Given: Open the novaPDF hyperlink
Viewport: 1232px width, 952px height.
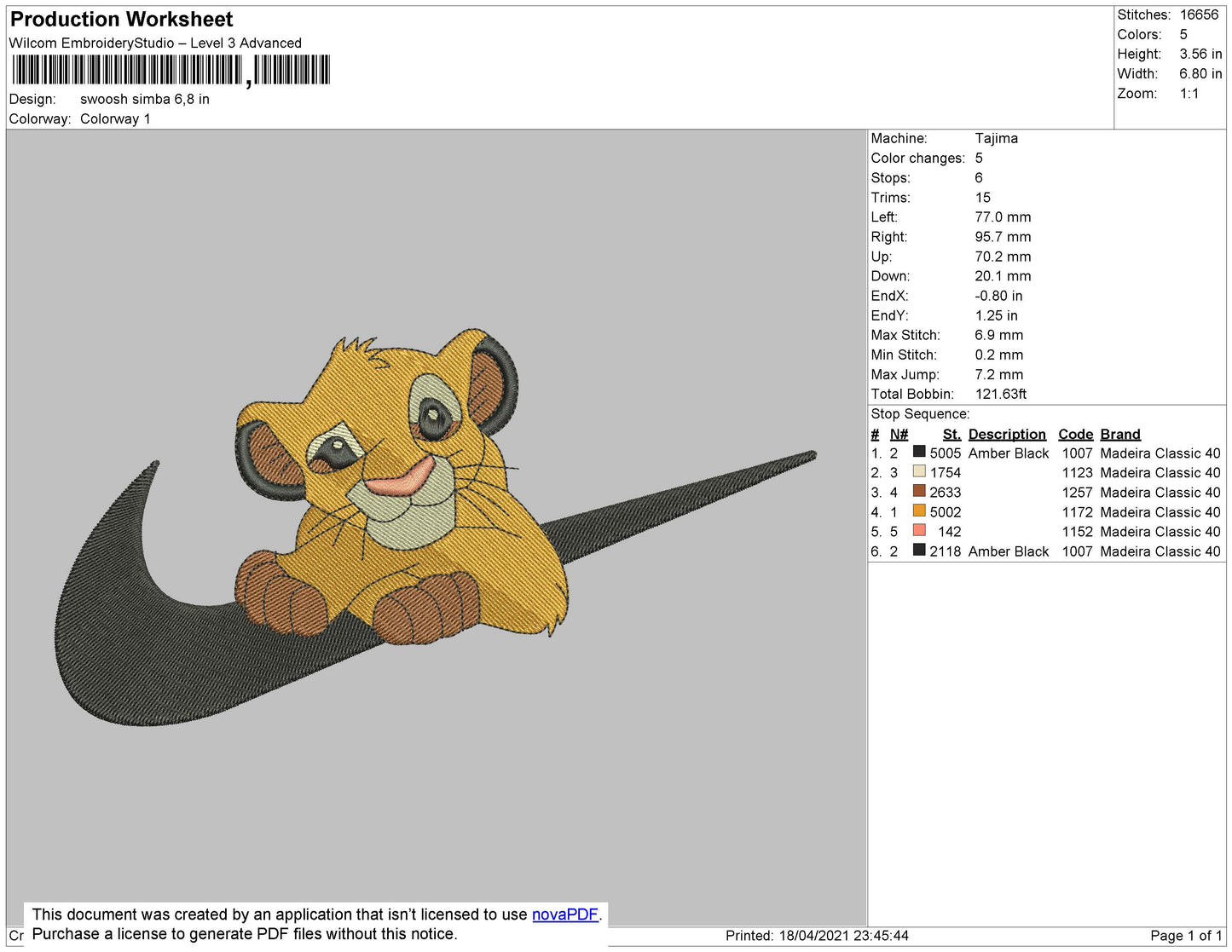Looking at the screenshot, I should [564, 914].
